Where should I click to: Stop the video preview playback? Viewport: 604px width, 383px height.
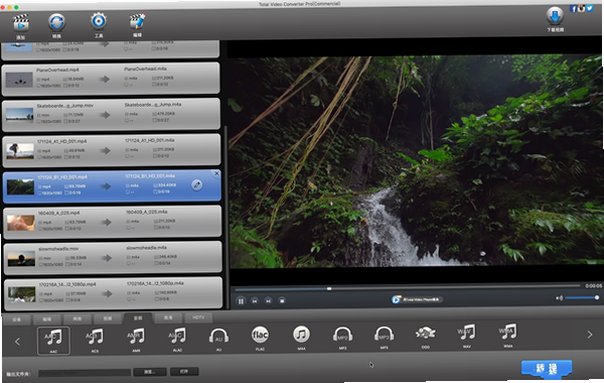(282, 301)
